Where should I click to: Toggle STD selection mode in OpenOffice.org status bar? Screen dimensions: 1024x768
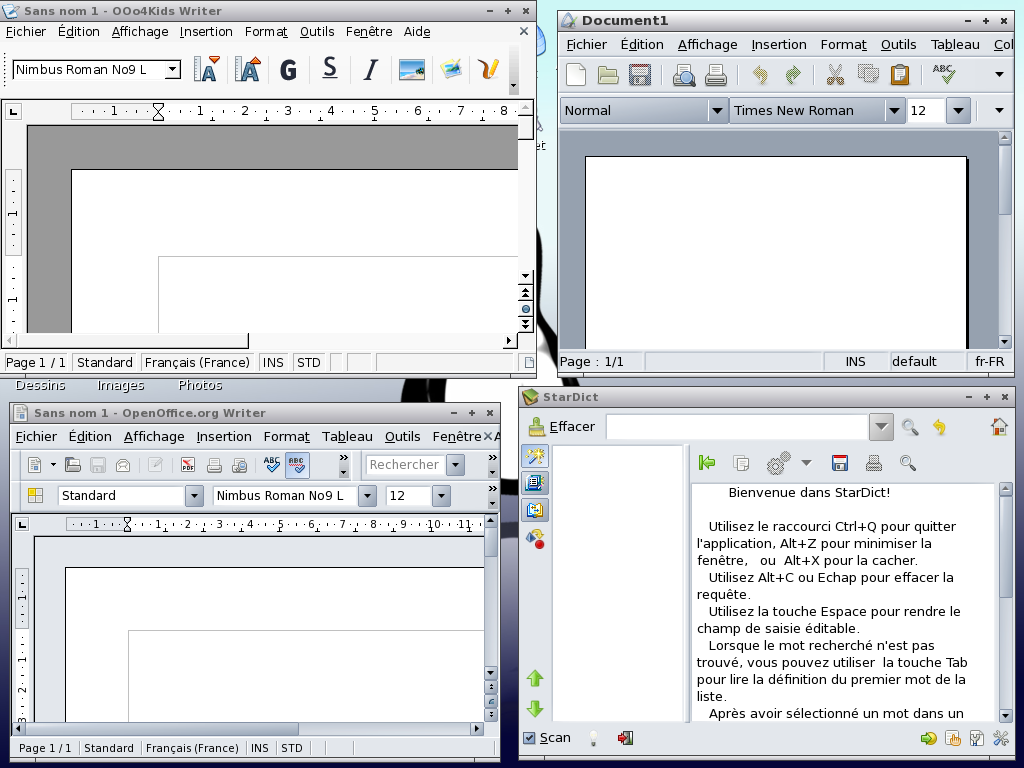[292, 748]
